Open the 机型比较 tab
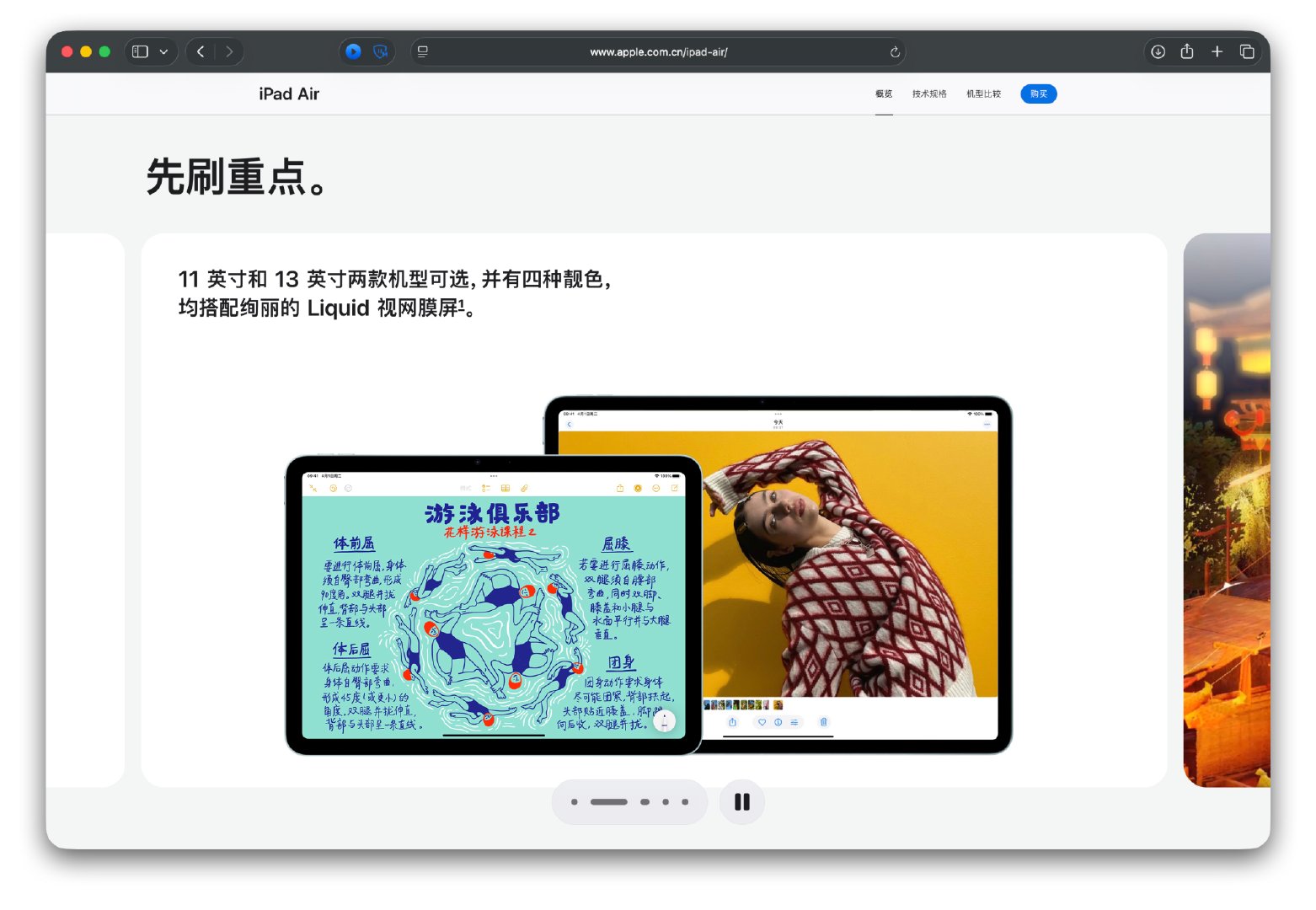1316x910 pixels. (x=983, y=94)
